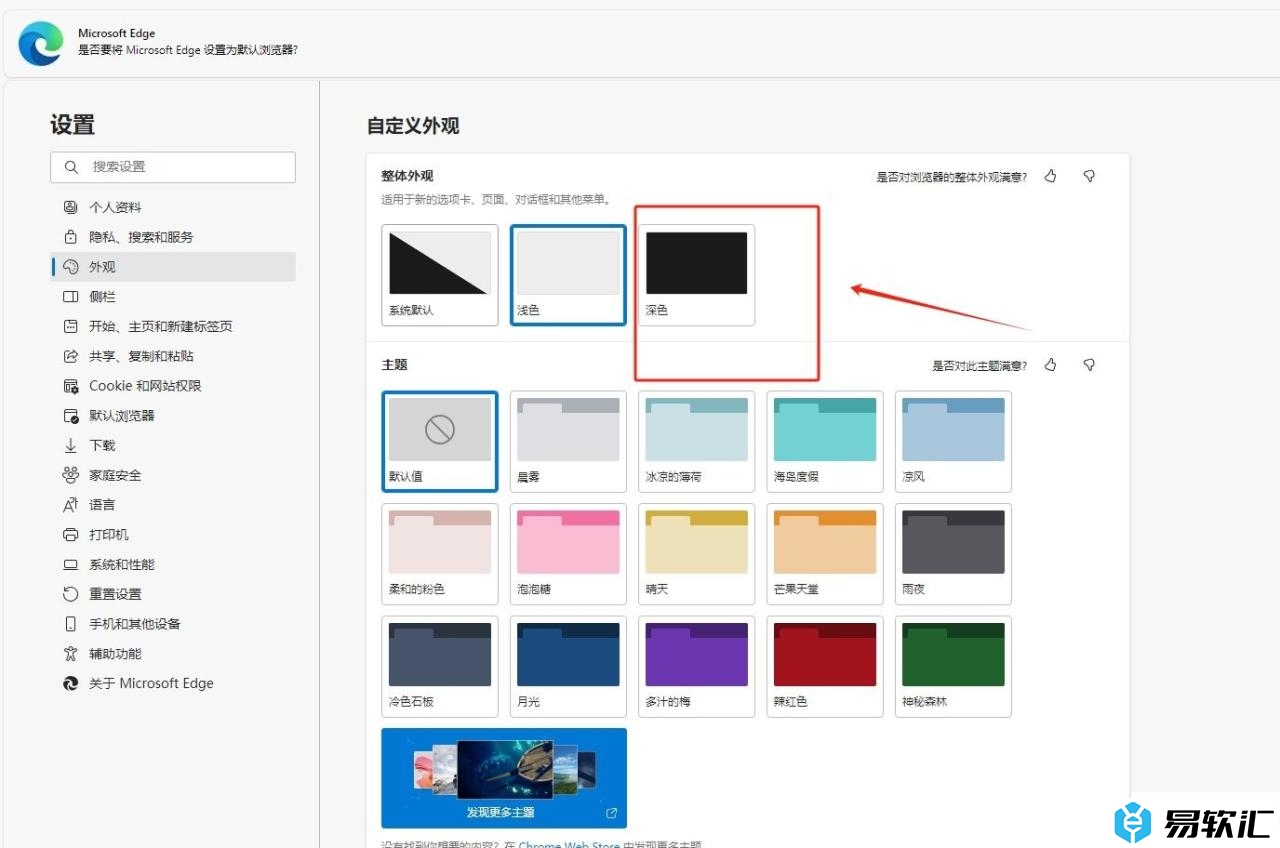Click the Microsoft Edge logo icon
1280x848 pixels.
pos(41,42)
